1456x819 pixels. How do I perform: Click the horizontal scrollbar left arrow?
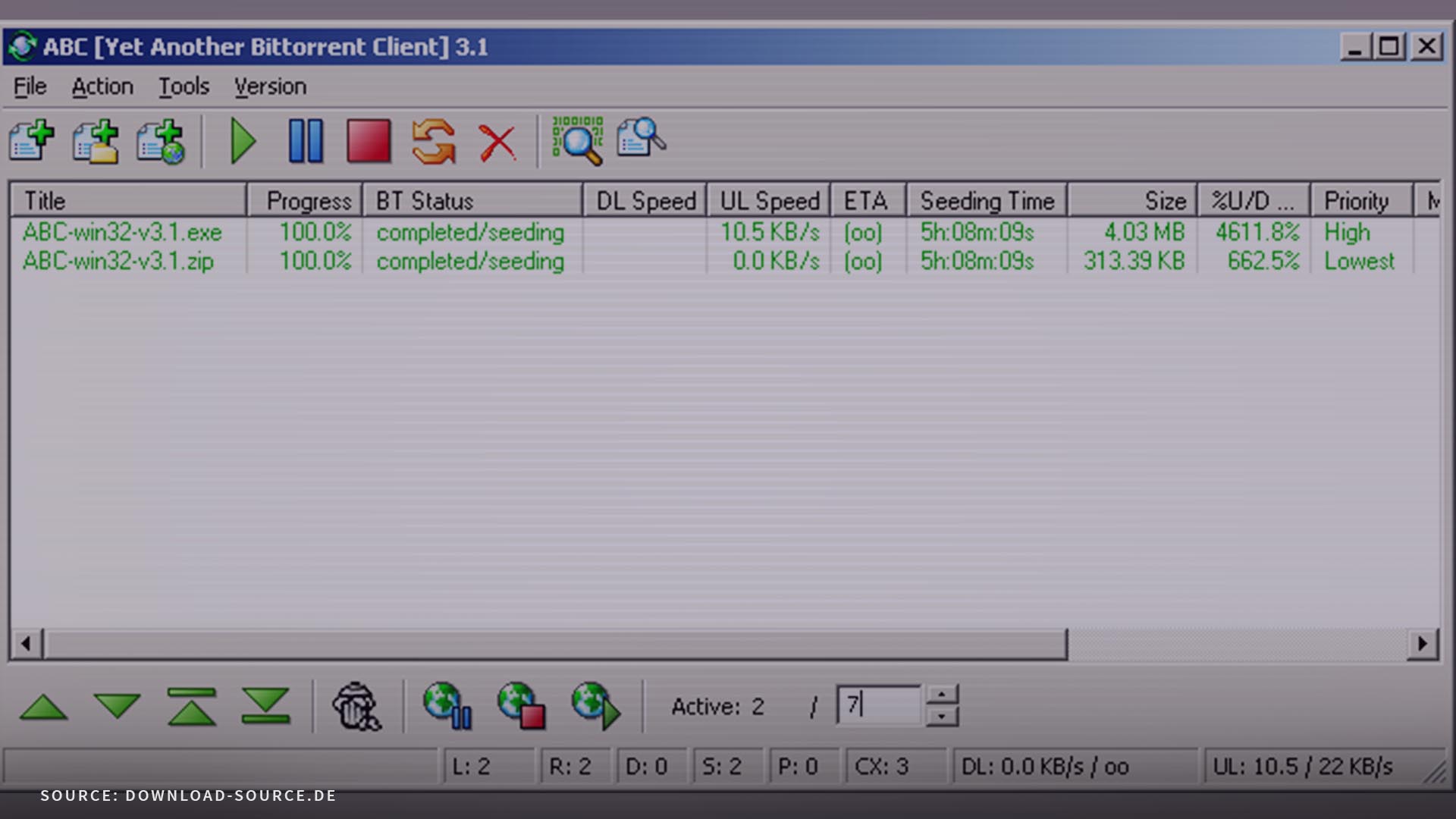click(x=27, y=645)
